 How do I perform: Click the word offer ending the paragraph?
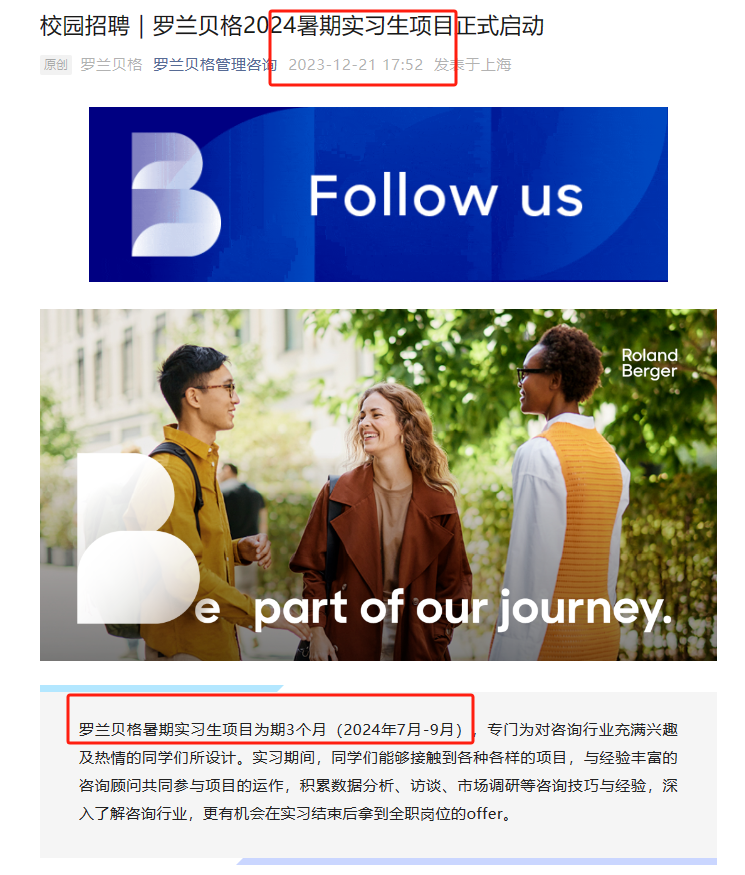(484, 814)
